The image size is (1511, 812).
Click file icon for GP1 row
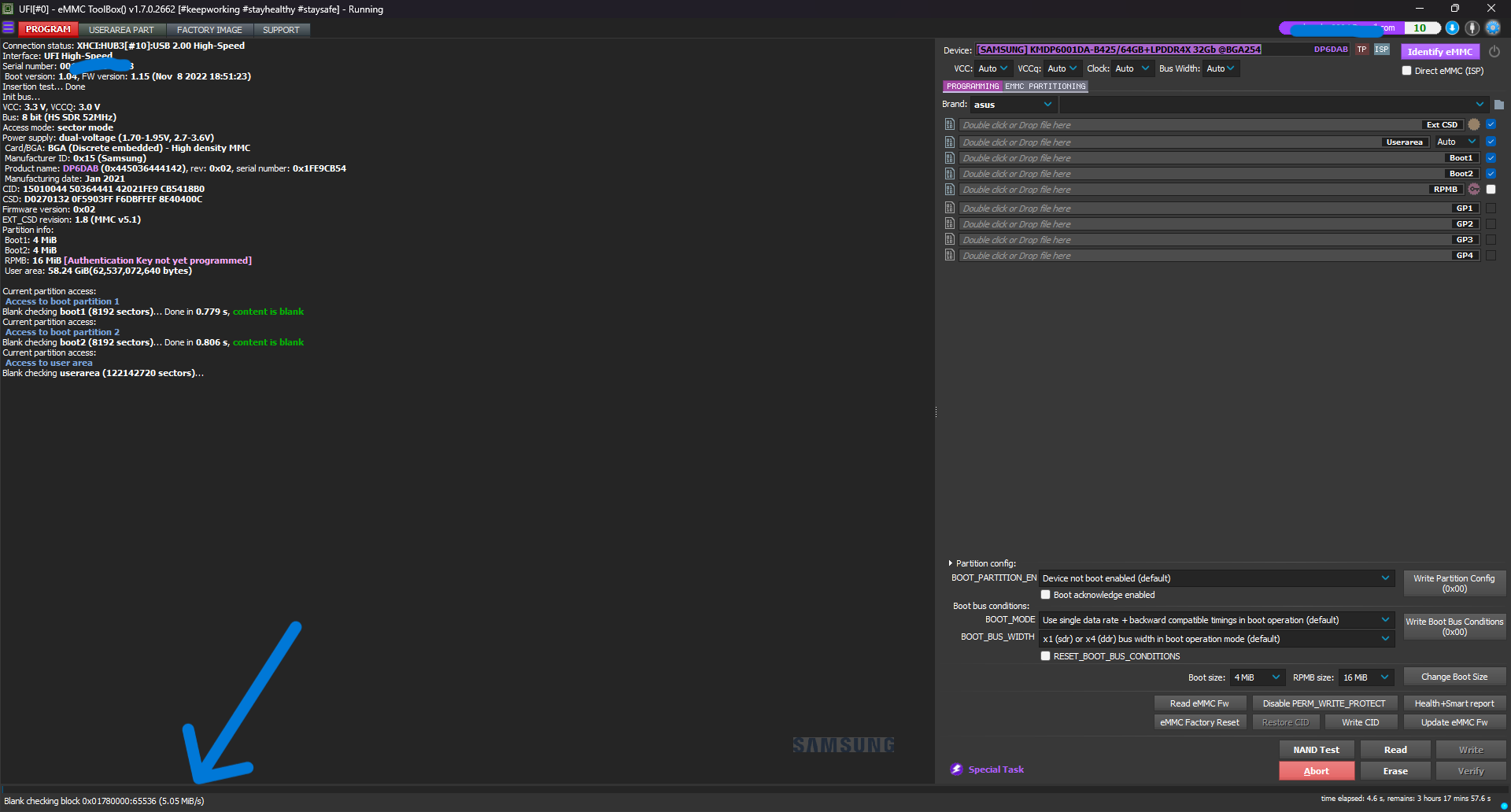pyautogui.click(x=950, y=208)
